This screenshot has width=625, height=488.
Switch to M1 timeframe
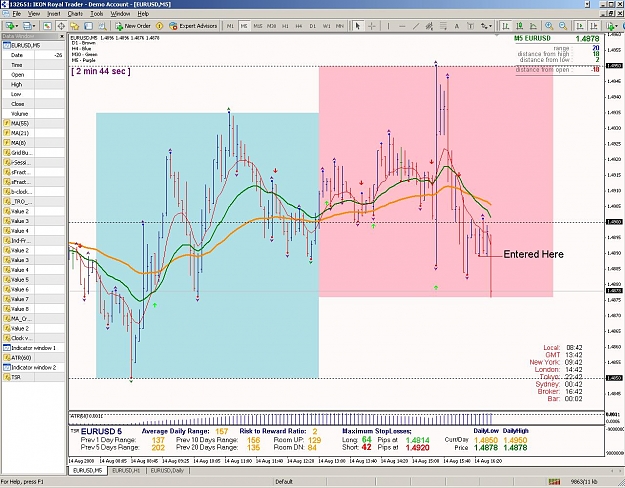230,26
